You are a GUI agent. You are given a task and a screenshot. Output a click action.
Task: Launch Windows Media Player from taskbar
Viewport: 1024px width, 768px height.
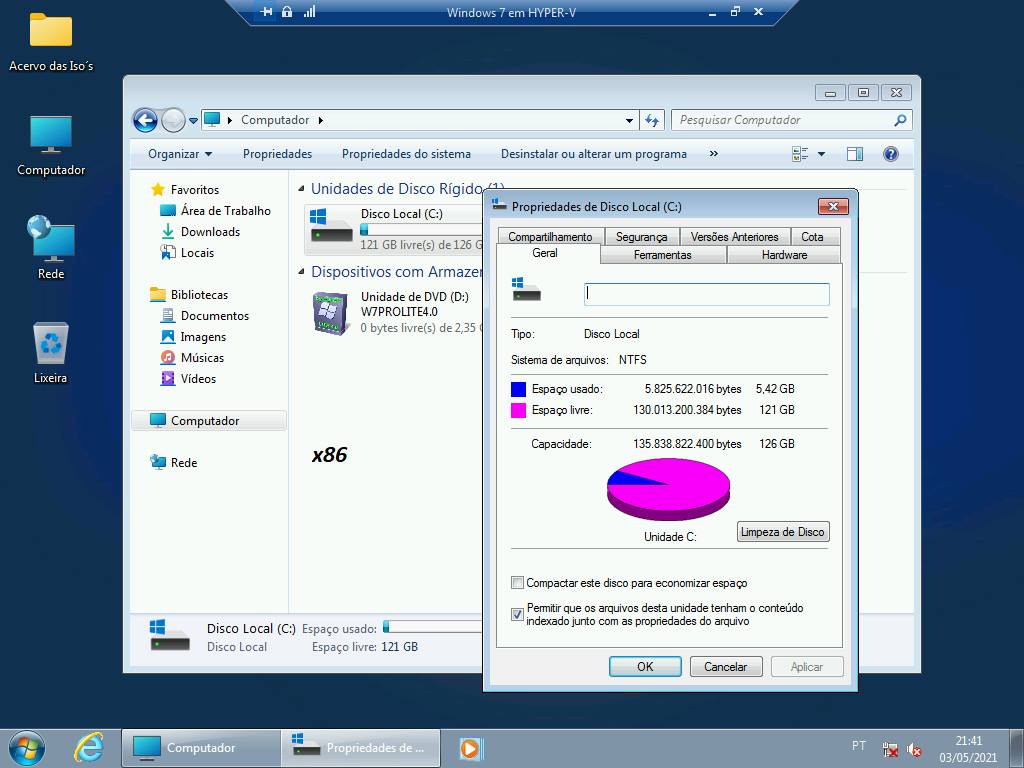coord(470,748)
